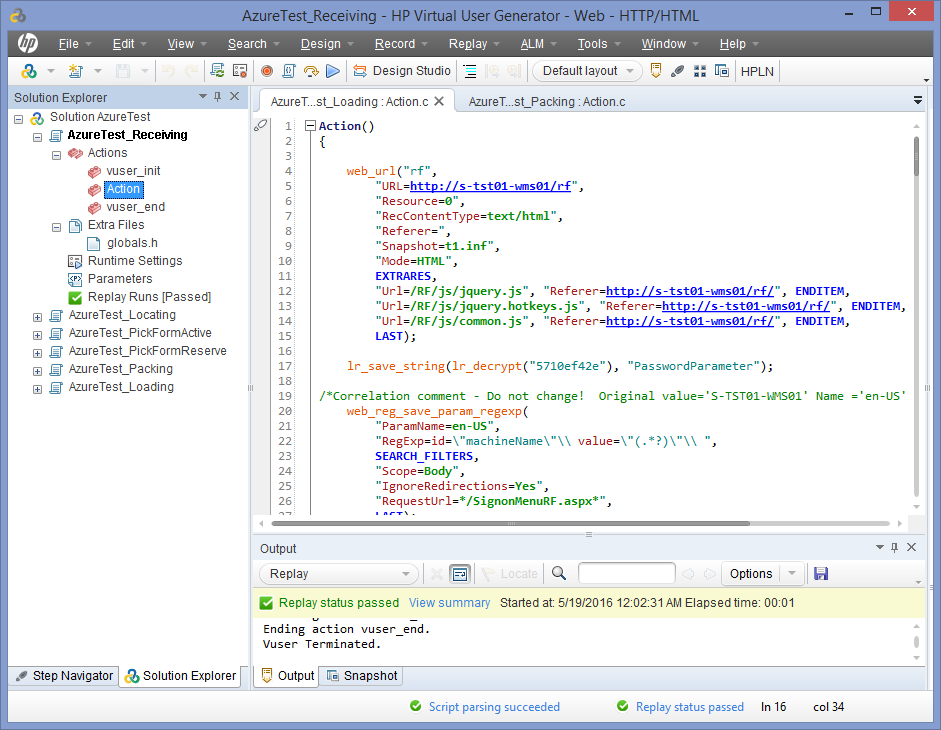Image resolution: width=941 pixels, height=730 pixels.
Task: Toggle word wrap icon in Output toolbar
Action: click(x=460, y=574)
